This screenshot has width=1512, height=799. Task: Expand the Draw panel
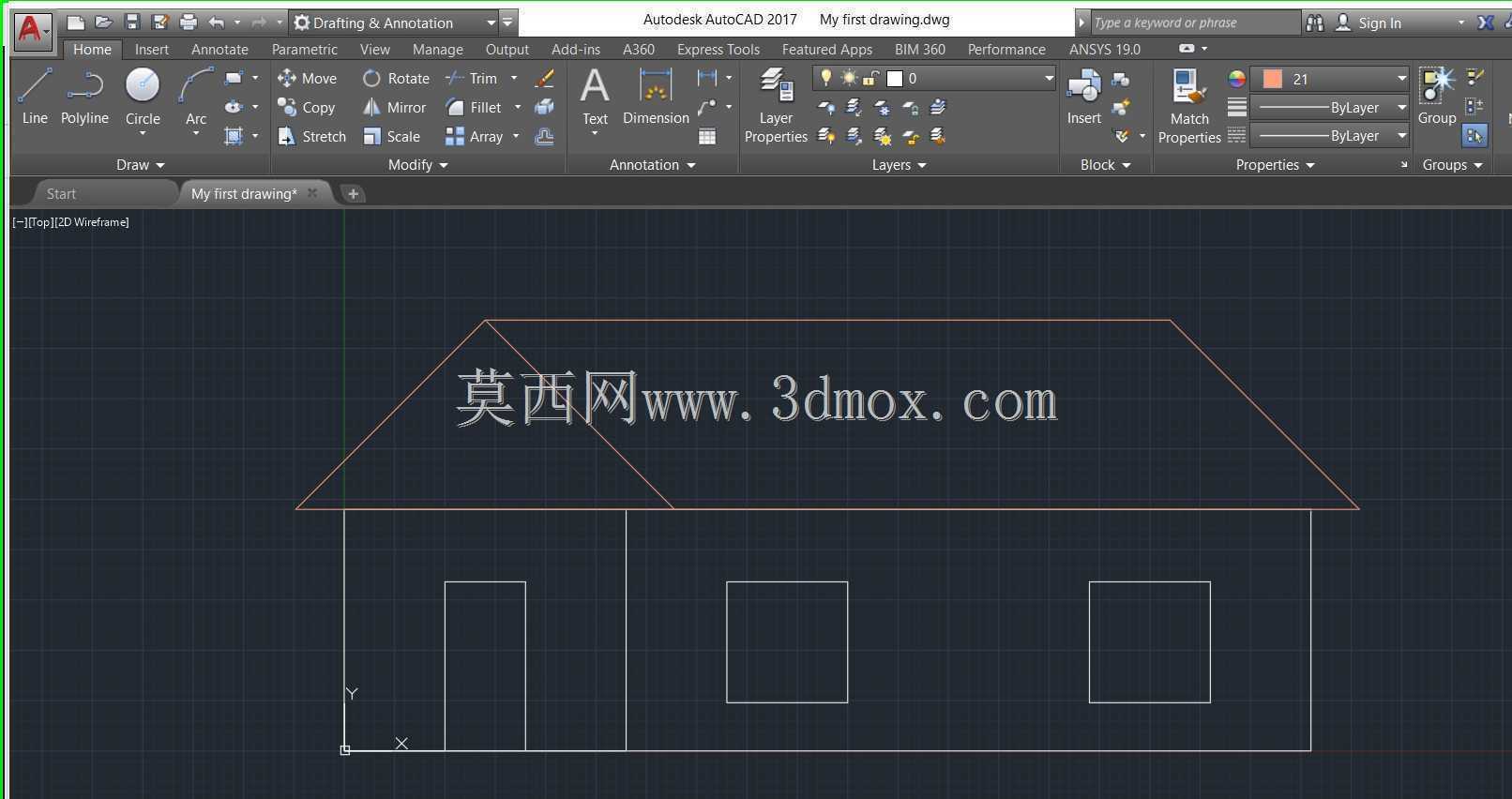point(141,165)
